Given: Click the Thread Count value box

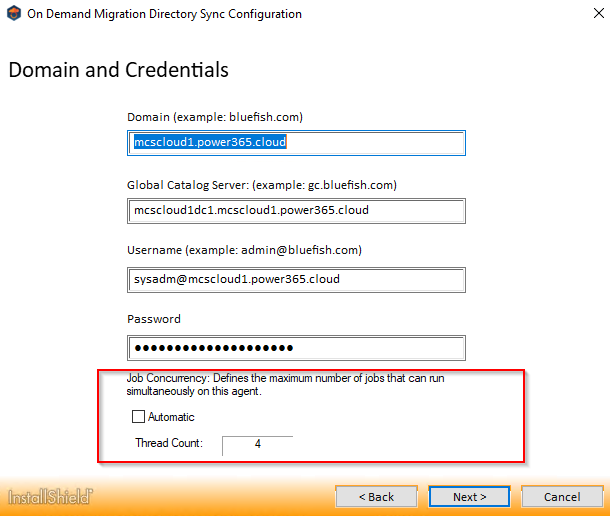Looking at the screenshot, I should 258,445.
